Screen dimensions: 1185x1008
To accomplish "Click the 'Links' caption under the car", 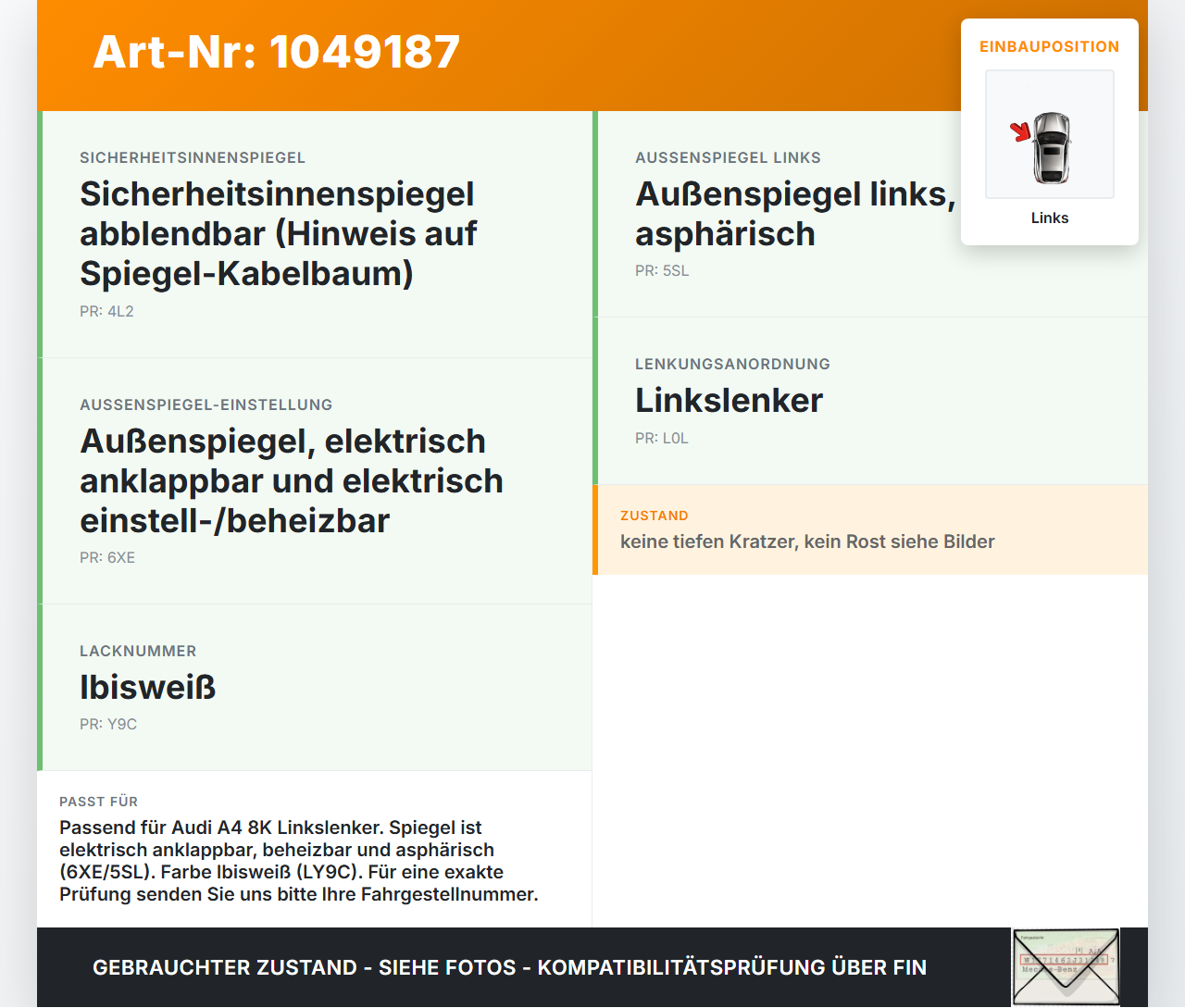I will click(x=1050, y=218).
